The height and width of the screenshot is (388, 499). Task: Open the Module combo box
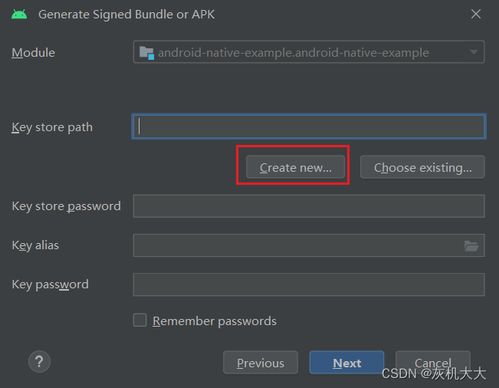tap(309, 52)
